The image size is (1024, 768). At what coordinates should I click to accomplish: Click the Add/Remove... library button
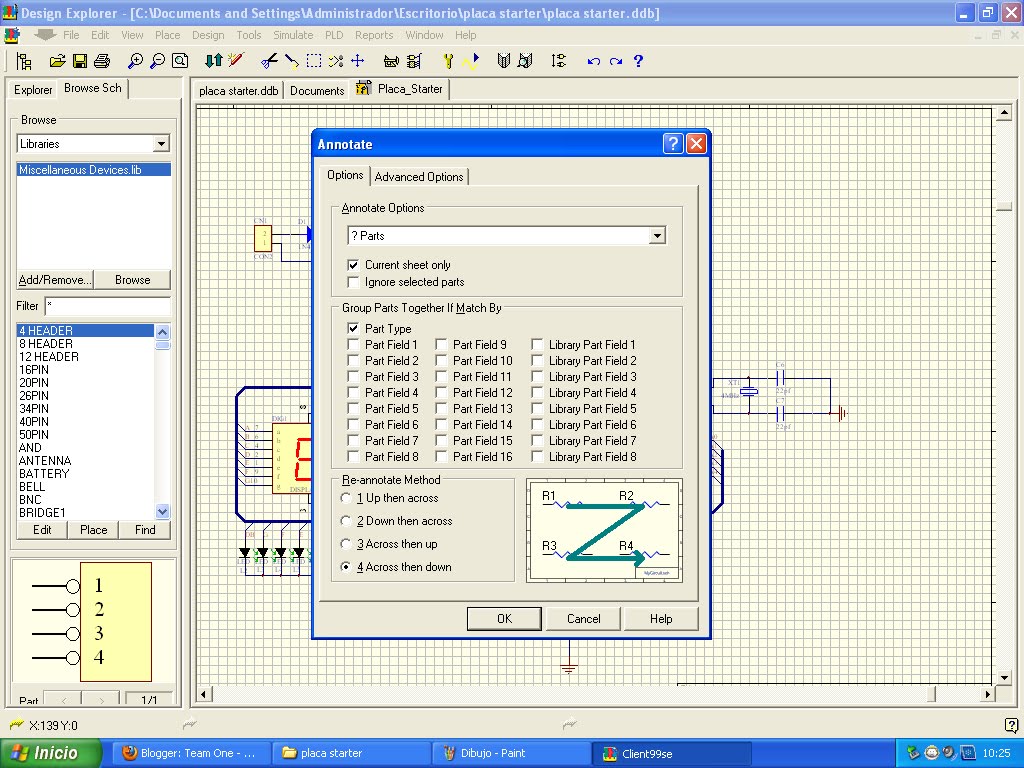point(55,280)
